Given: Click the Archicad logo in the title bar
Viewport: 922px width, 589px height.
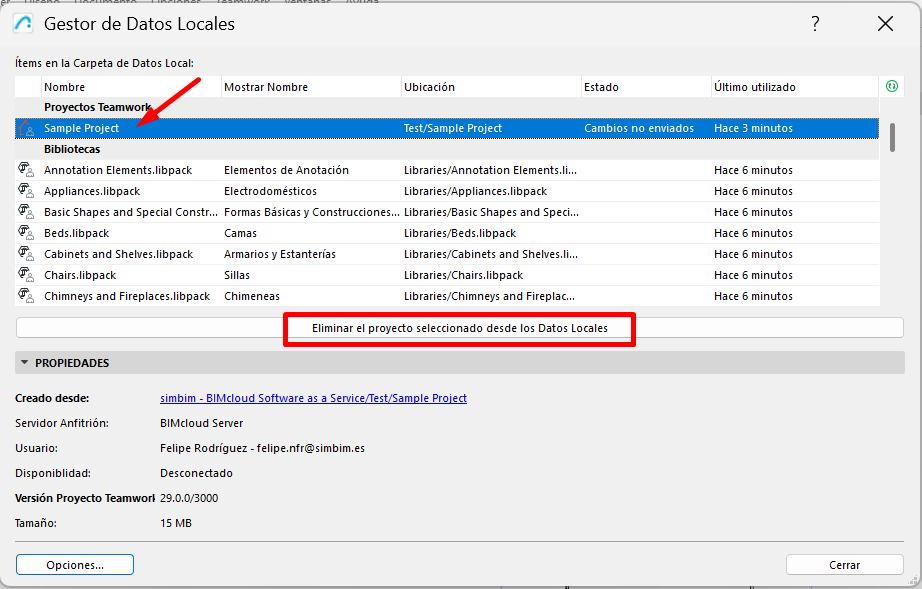Looking at the screenshot, I should coord(24,24).
